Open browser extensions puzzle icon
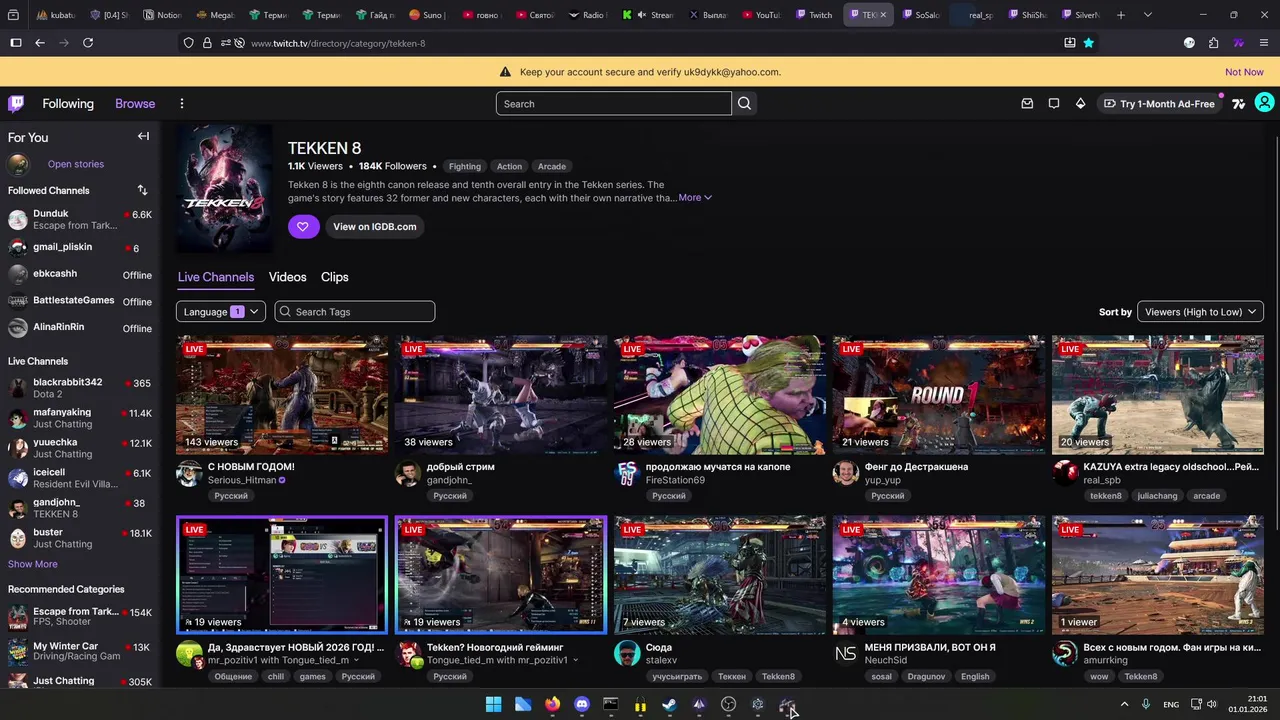1280x720 pixels. 1213,43
